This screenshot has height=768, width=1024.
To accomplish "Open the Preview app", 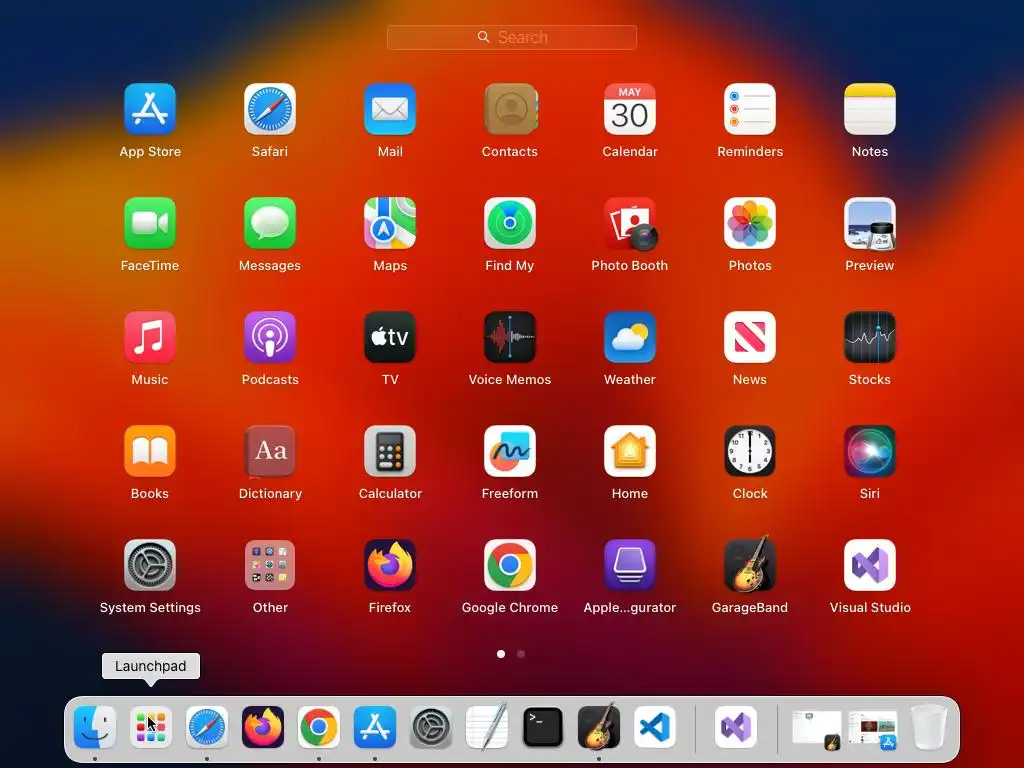I will [x=870, y=223].
